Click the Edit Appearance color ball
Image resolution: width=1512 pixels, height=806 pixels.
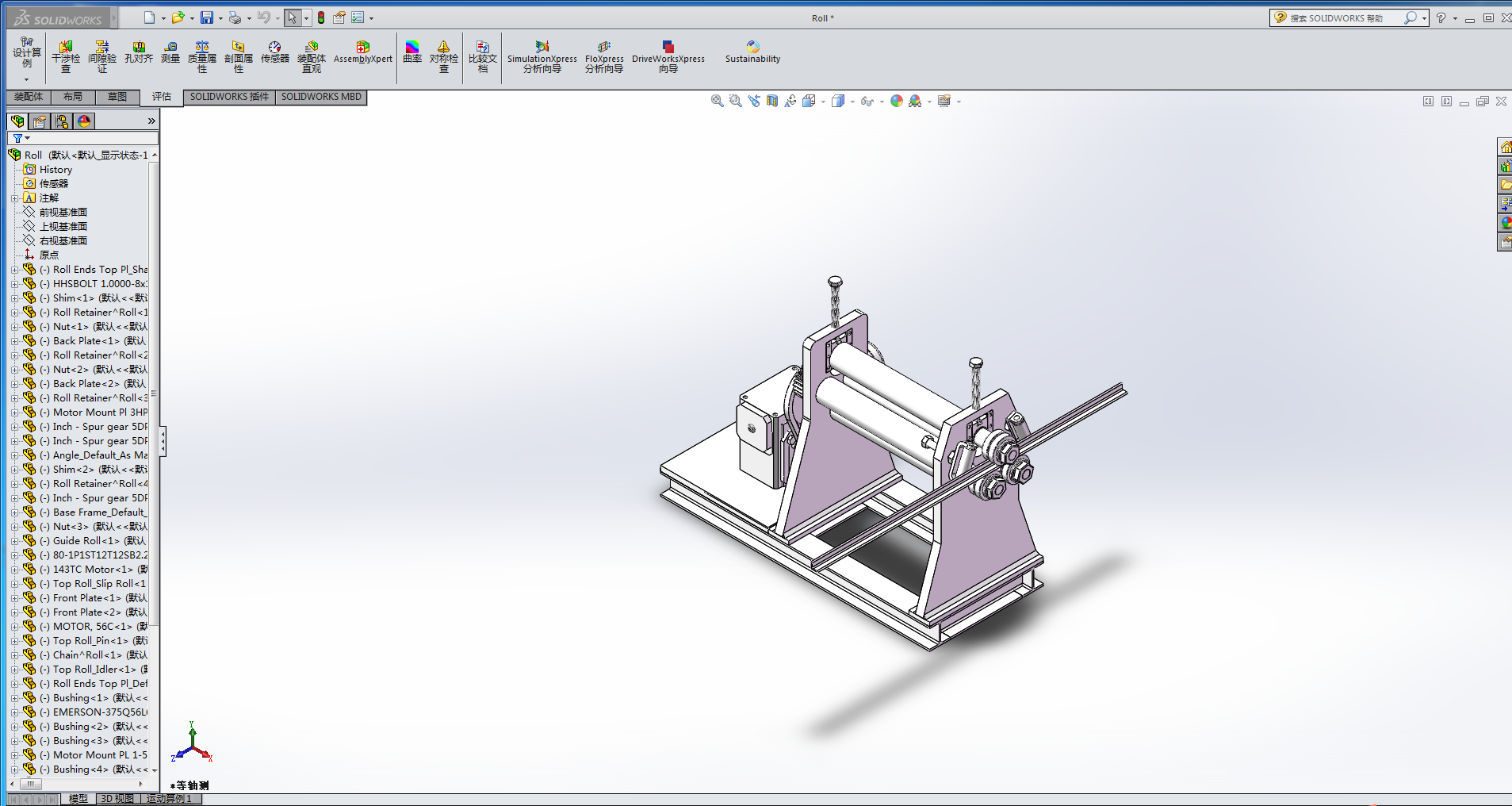[x=897, y=101]
